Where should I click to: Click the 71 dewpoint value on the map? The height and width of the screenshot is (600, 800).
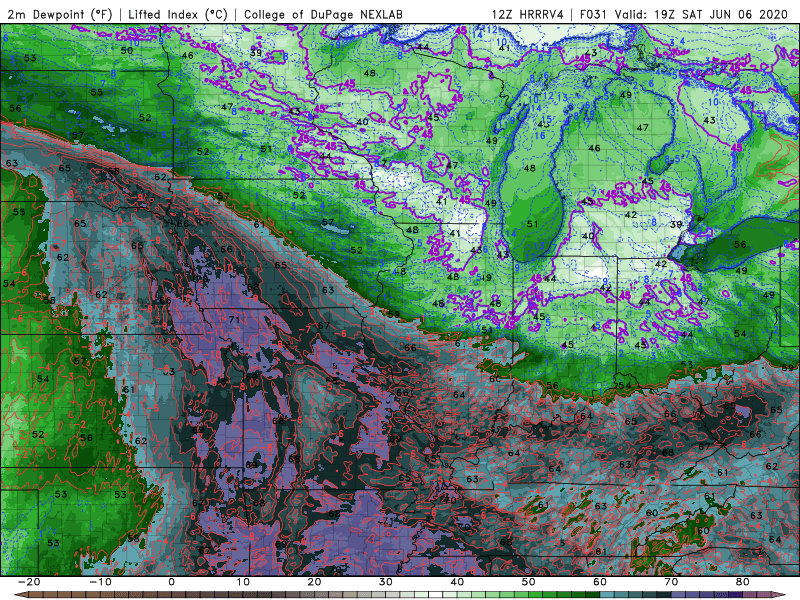click(234, 320)
